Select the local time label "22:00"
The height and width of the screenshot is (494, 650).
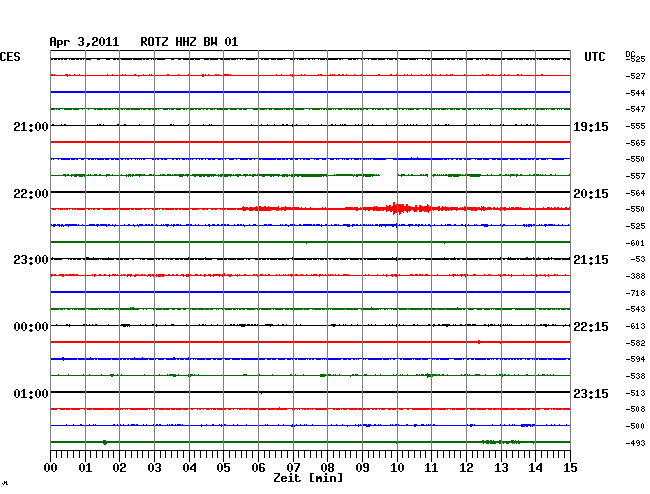click(31, 194)
